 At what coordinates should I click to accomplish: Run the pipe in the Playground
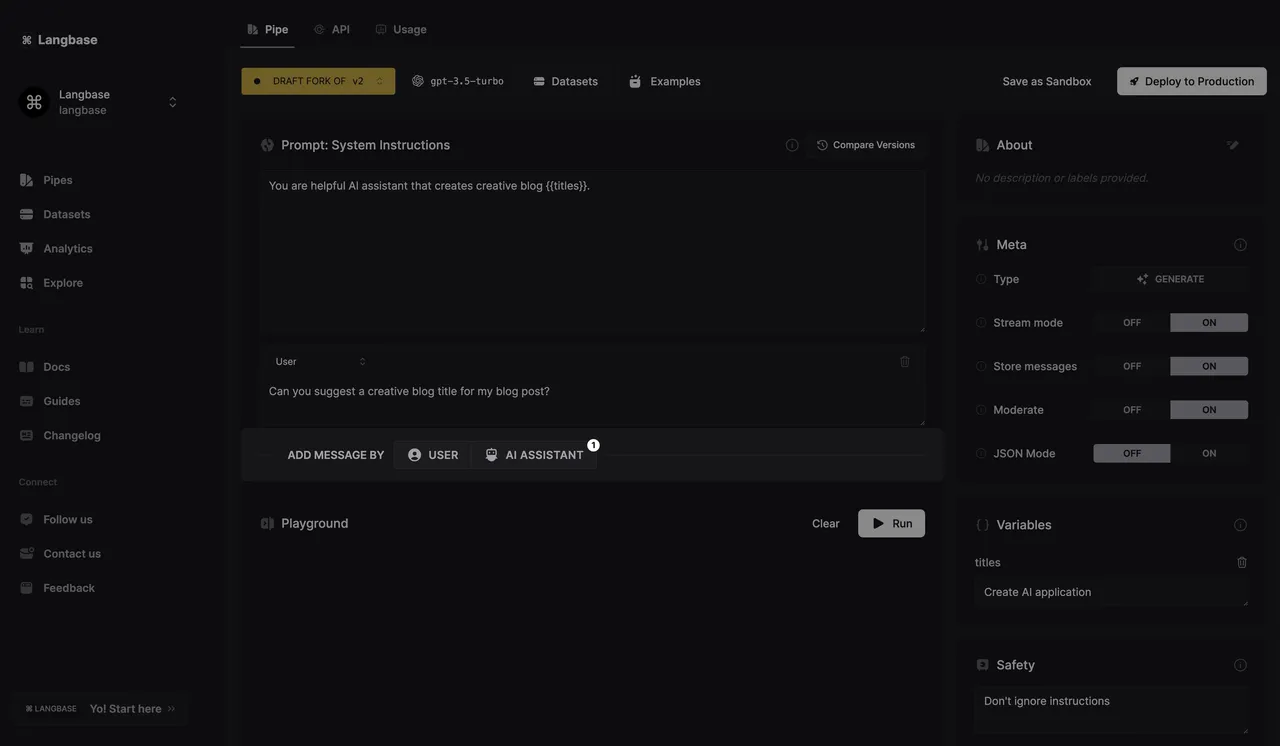pyautogui.click(x=892, y=523)
